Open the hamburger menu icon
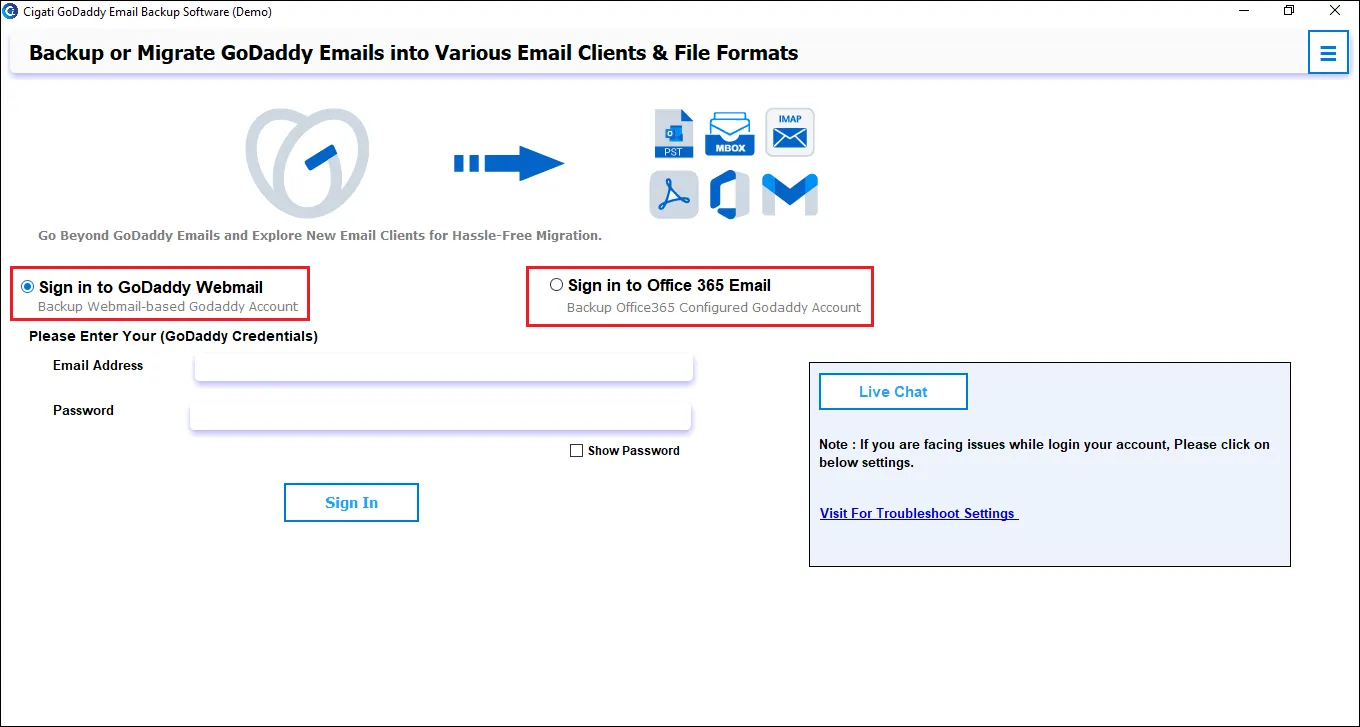The height and width of the screenshot is (727, 1360). pyautogui.click(x=1328, y=53)
